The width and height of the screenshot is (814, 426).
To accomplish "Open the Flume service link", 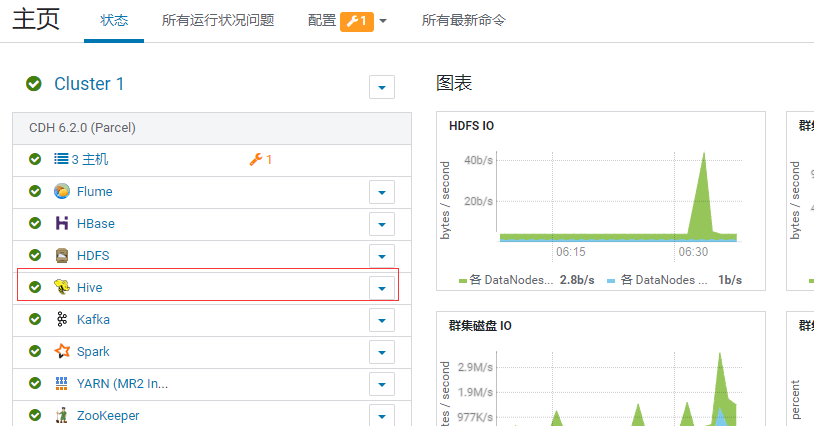I will coord(94,191).
